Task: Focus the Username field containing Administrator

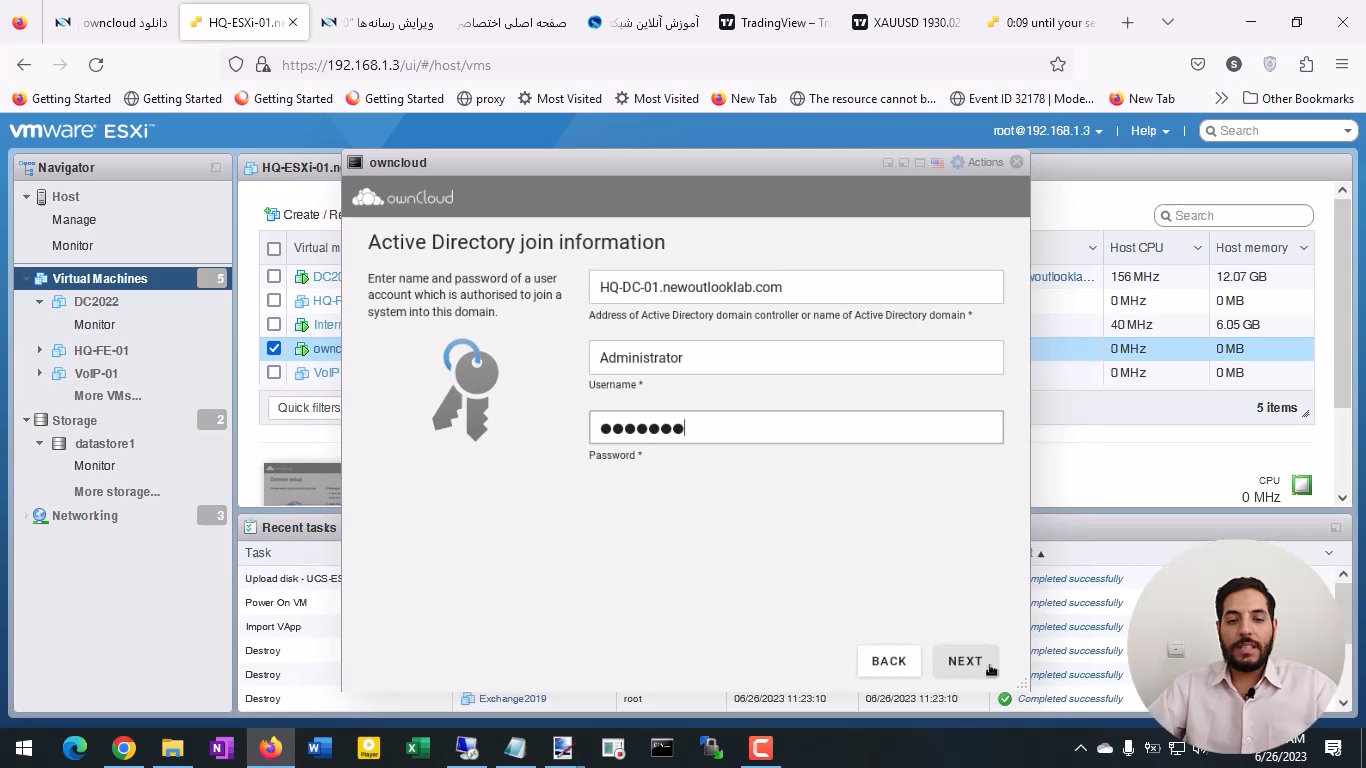Action: point(796,358)
